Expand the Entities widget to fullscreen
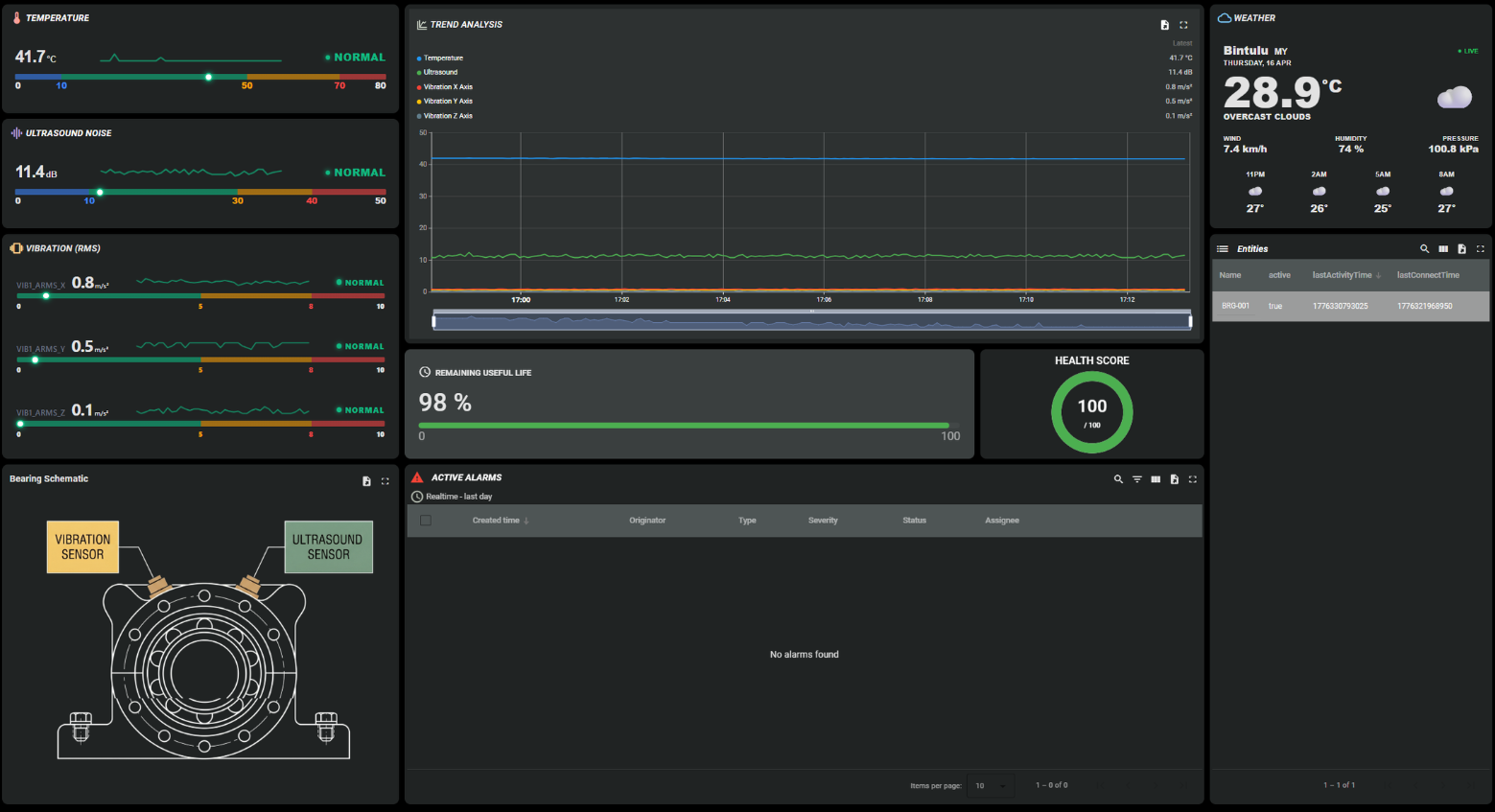Screen dimensions: 1495x812 pos(1480,248)
